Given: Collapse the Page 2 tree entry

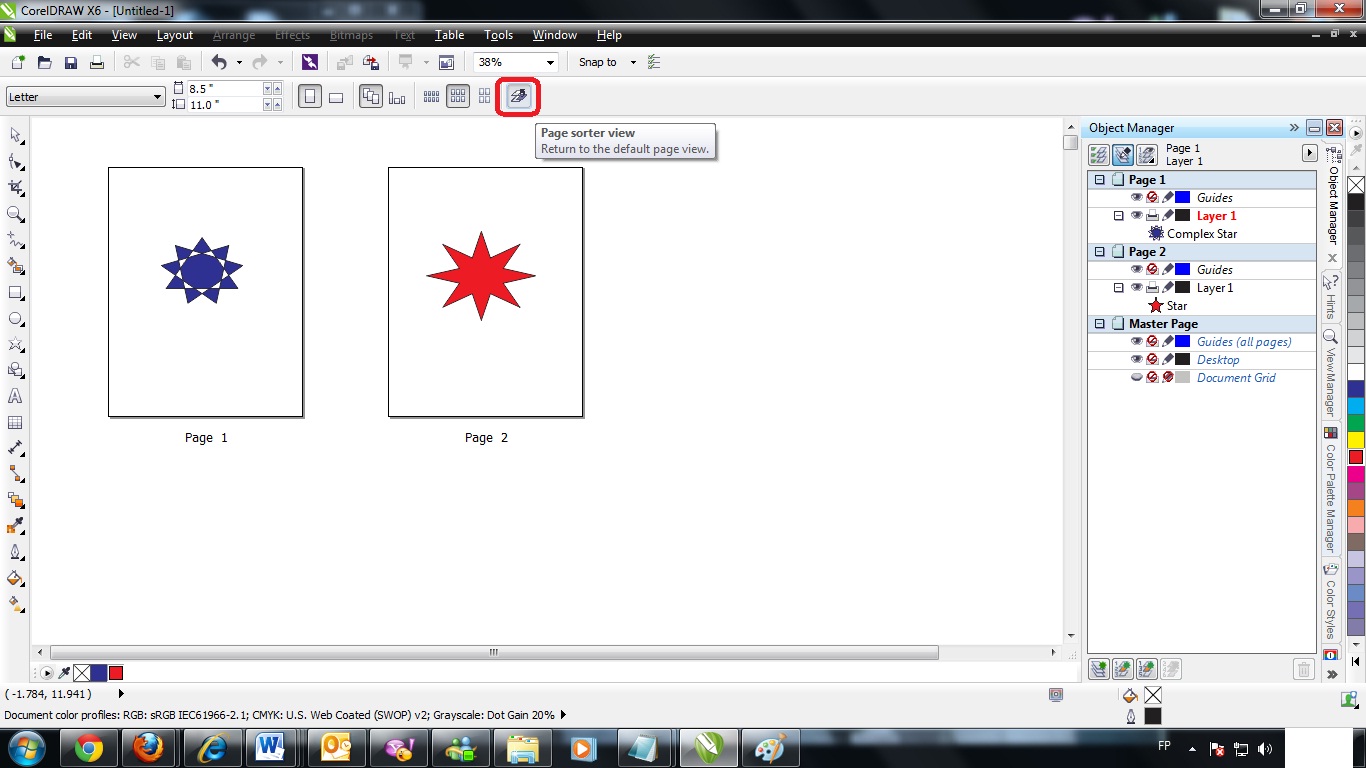Looking at the screenshot, I should (1099, 251).
